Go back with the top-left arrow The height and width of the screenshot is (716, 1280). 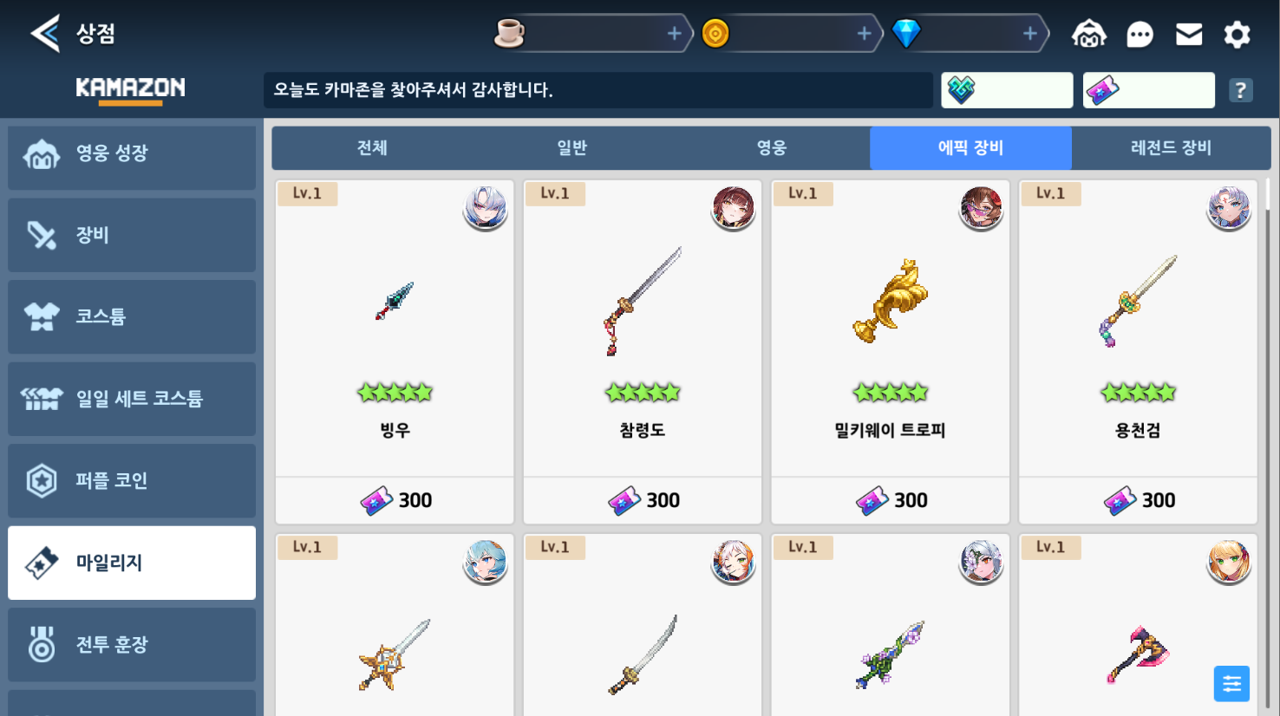tap(45, 33)
